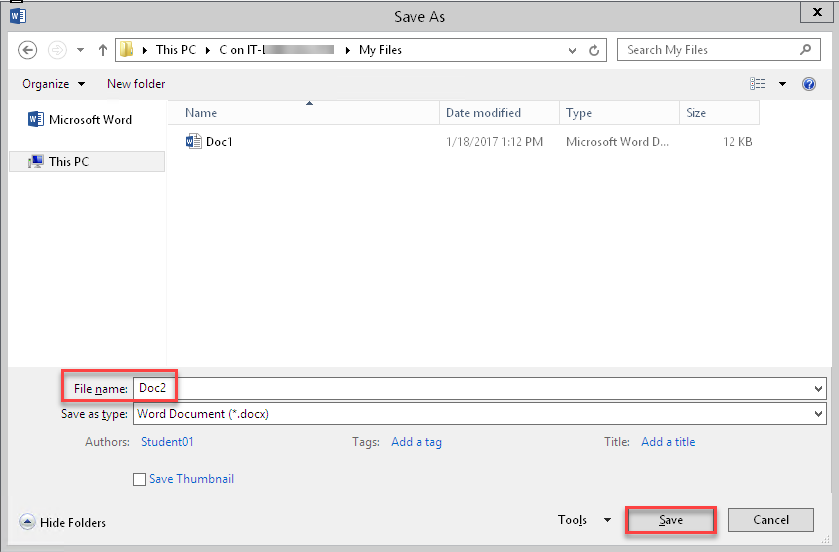Click Add a tag link
This screenshot has height=552, width=839.
point(416,442)
